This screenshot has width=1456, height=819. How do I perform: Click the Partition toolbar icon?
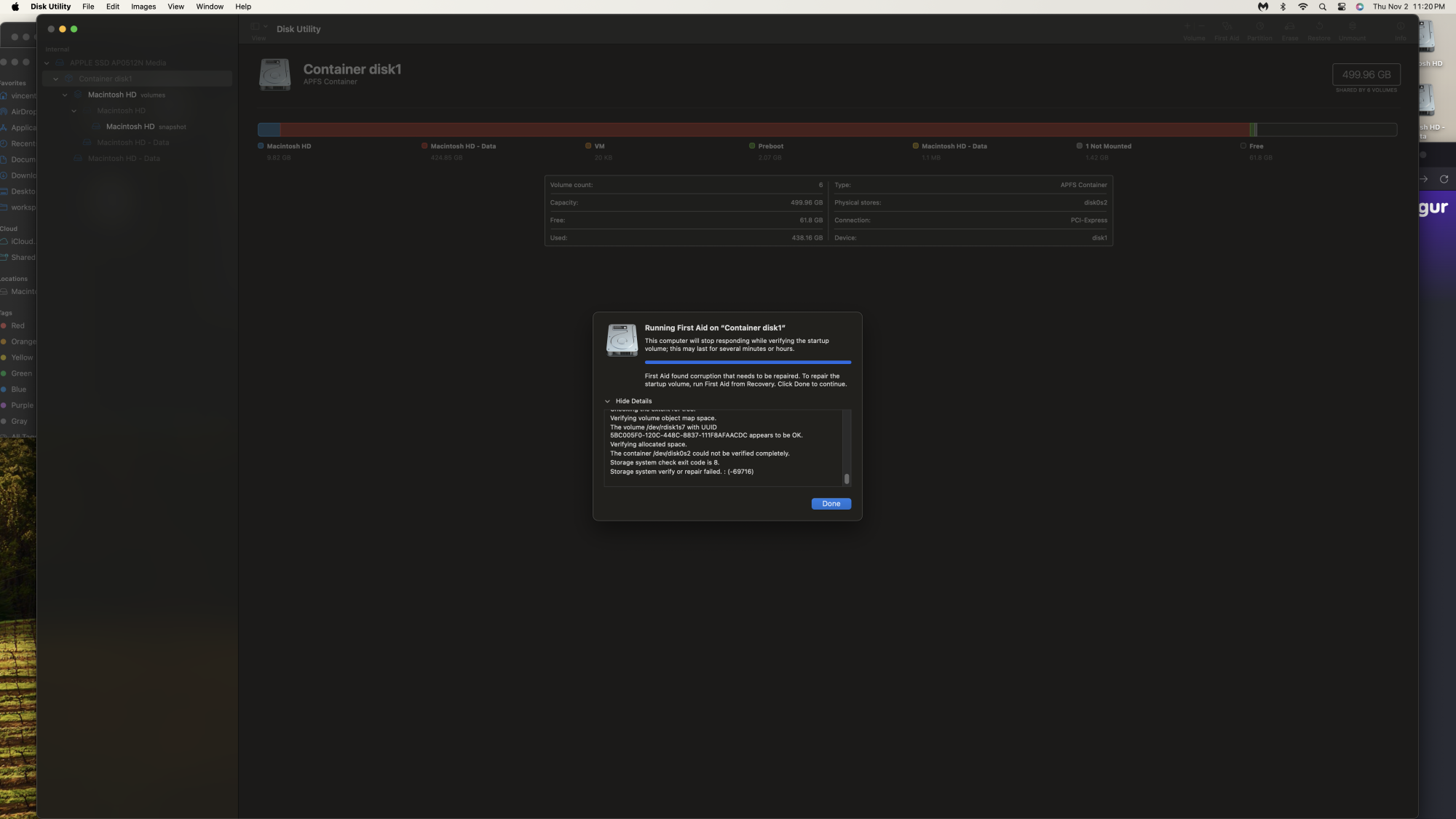tap(1259, 27)
